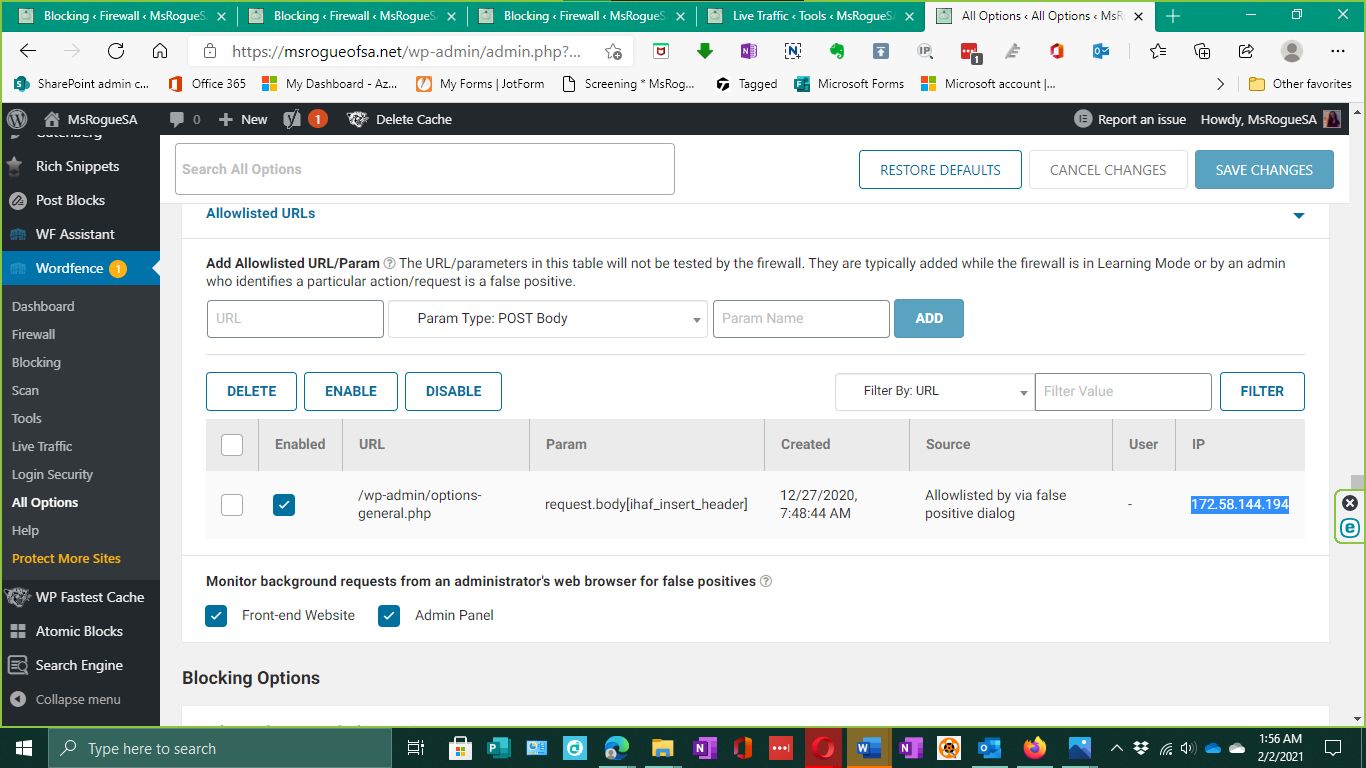Open the Param Type: POST Body dropdown
The image size is (1366, 768).
[547, 319]
